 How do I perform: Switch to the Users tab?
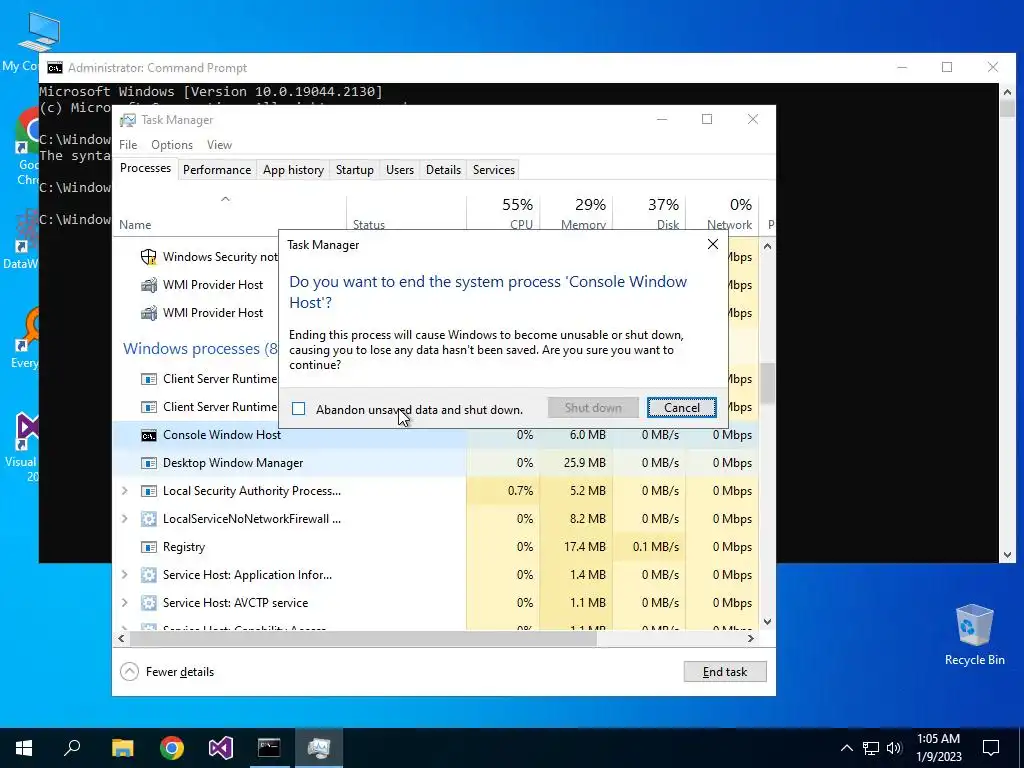400,170
